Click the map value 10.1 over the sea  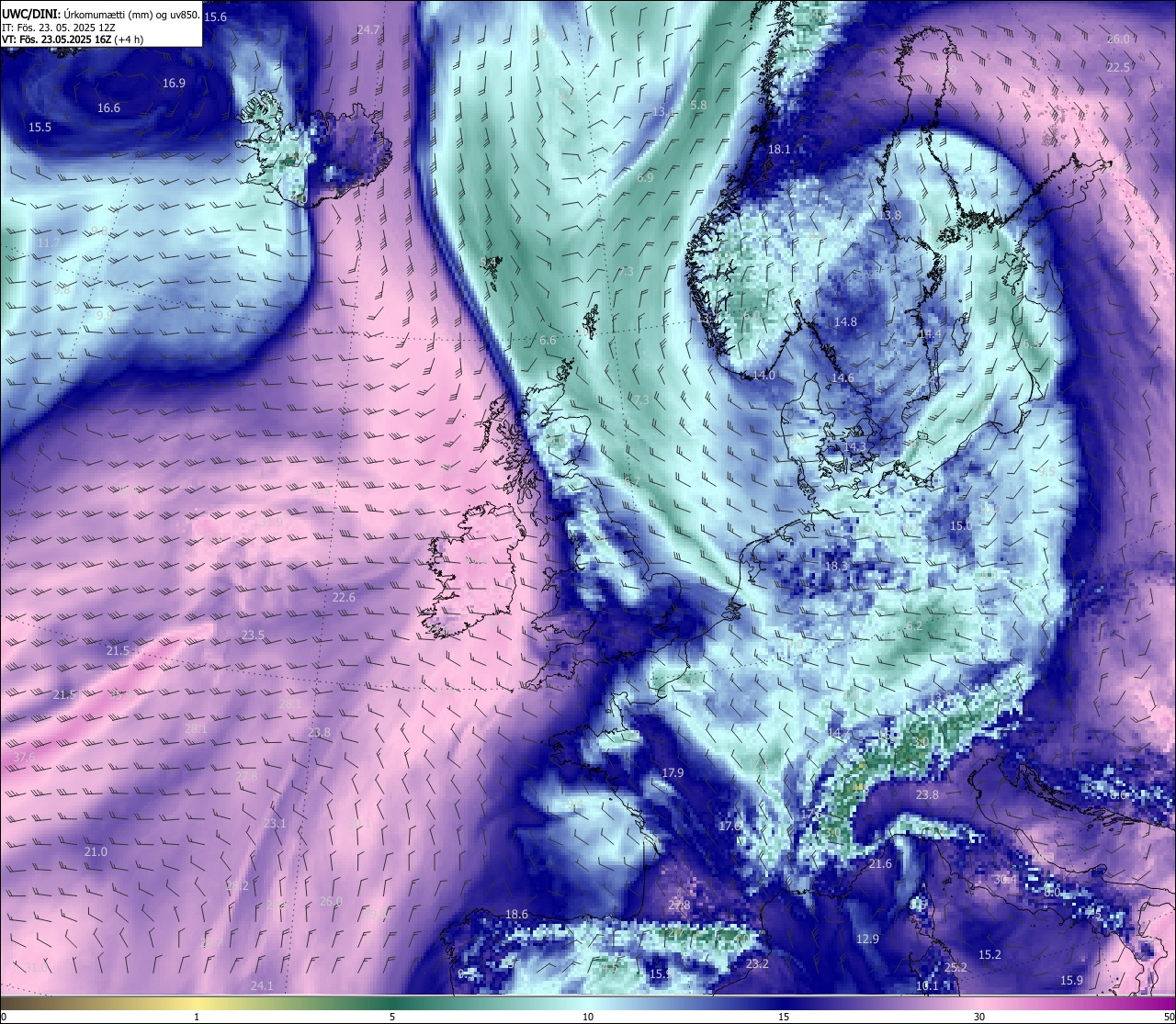pyautogui.click(x=927, y=986)
